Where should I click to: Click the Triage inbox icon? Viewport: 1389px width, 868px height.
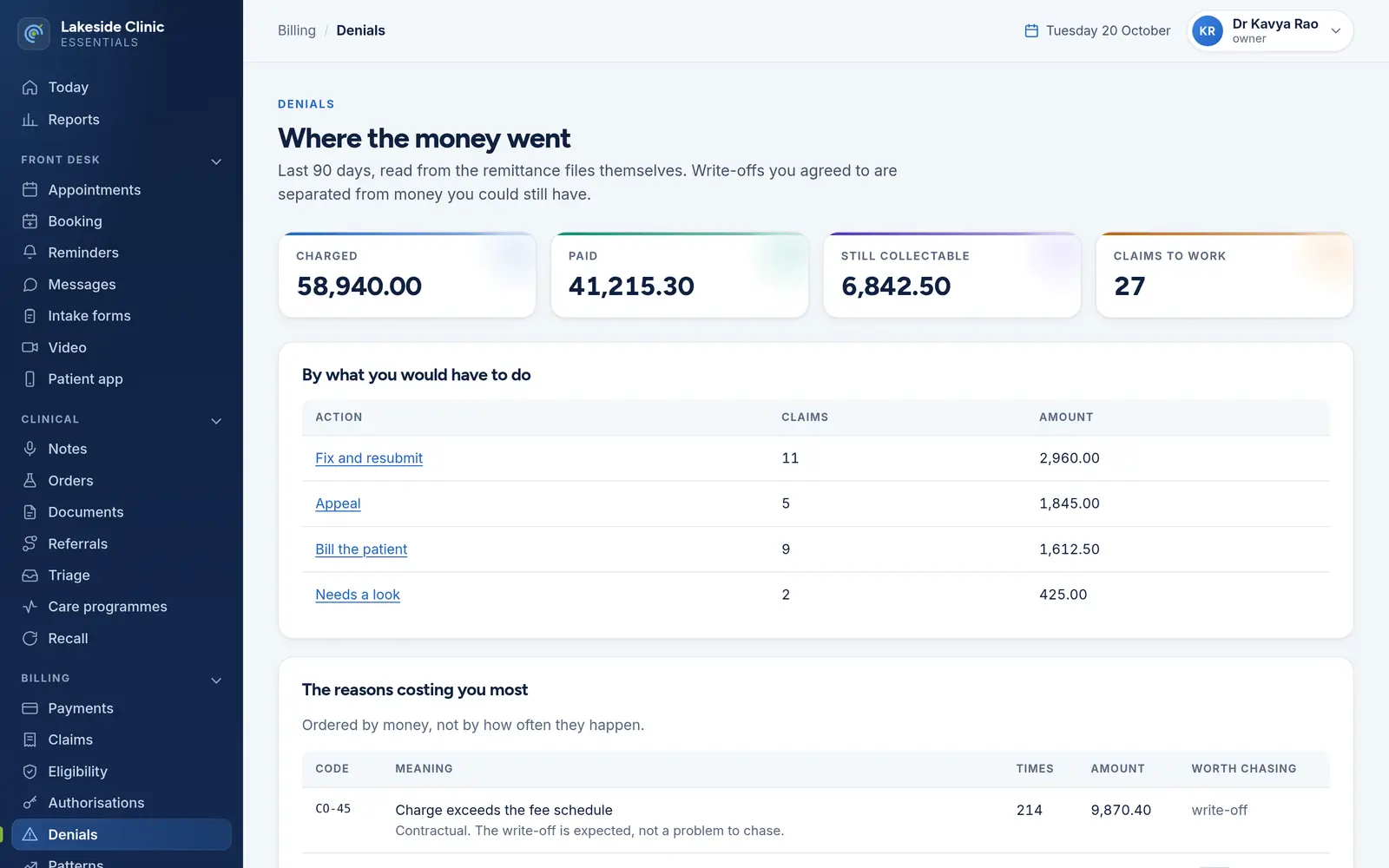click(x=30, y=575)
